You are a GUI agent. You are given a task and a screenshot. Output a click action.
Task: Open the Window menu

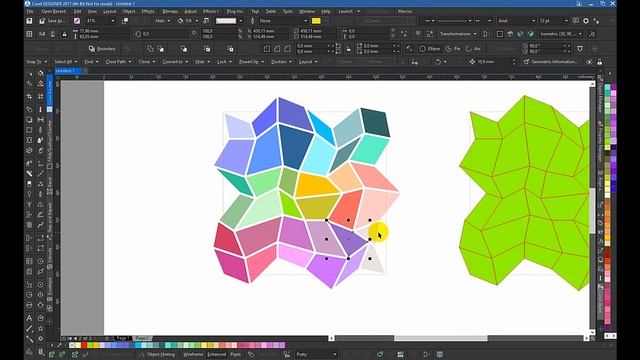(307, 11)
